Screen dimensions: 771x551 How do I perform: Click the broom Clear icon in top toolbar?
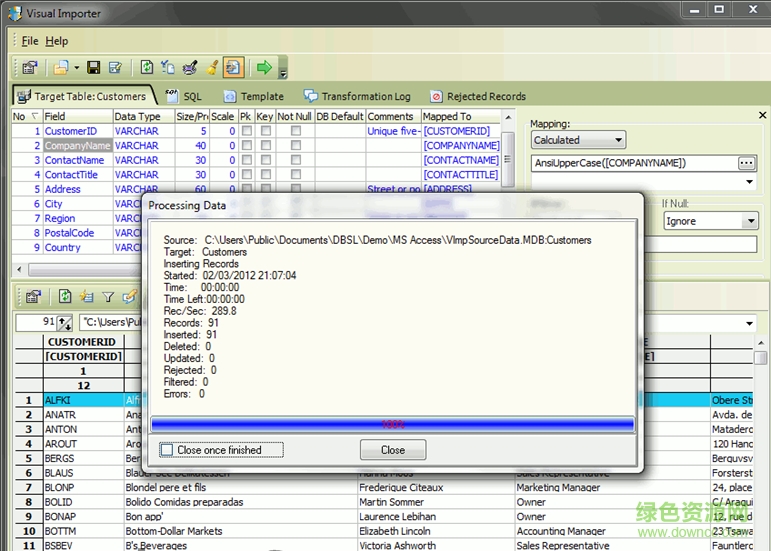(211, 68)
